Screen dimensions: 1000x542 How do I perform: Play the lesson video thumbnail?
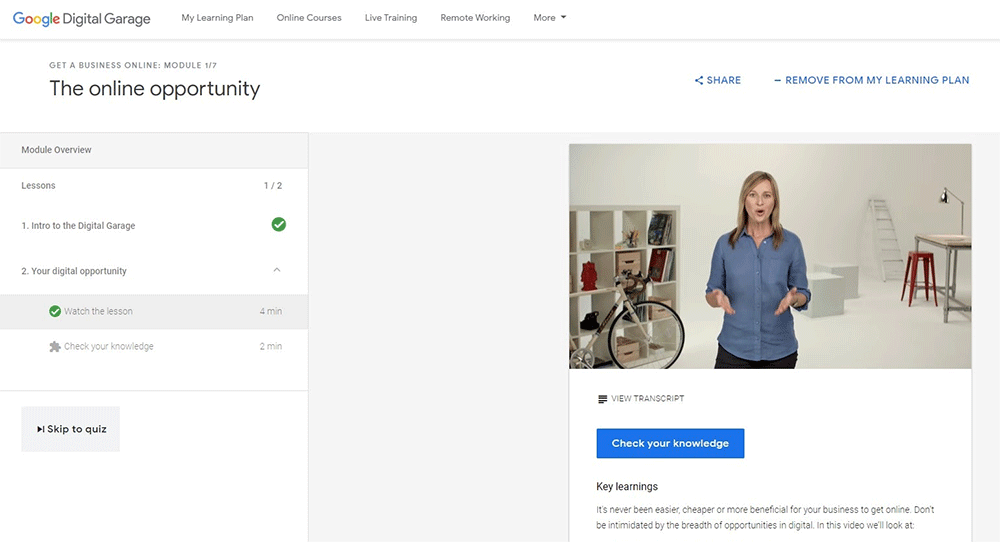pos(770,256)
